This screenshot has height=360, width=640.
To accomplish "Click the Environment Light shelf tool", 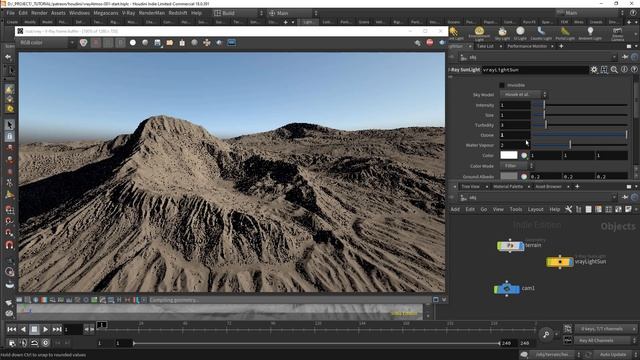I will tap(479, 33).
